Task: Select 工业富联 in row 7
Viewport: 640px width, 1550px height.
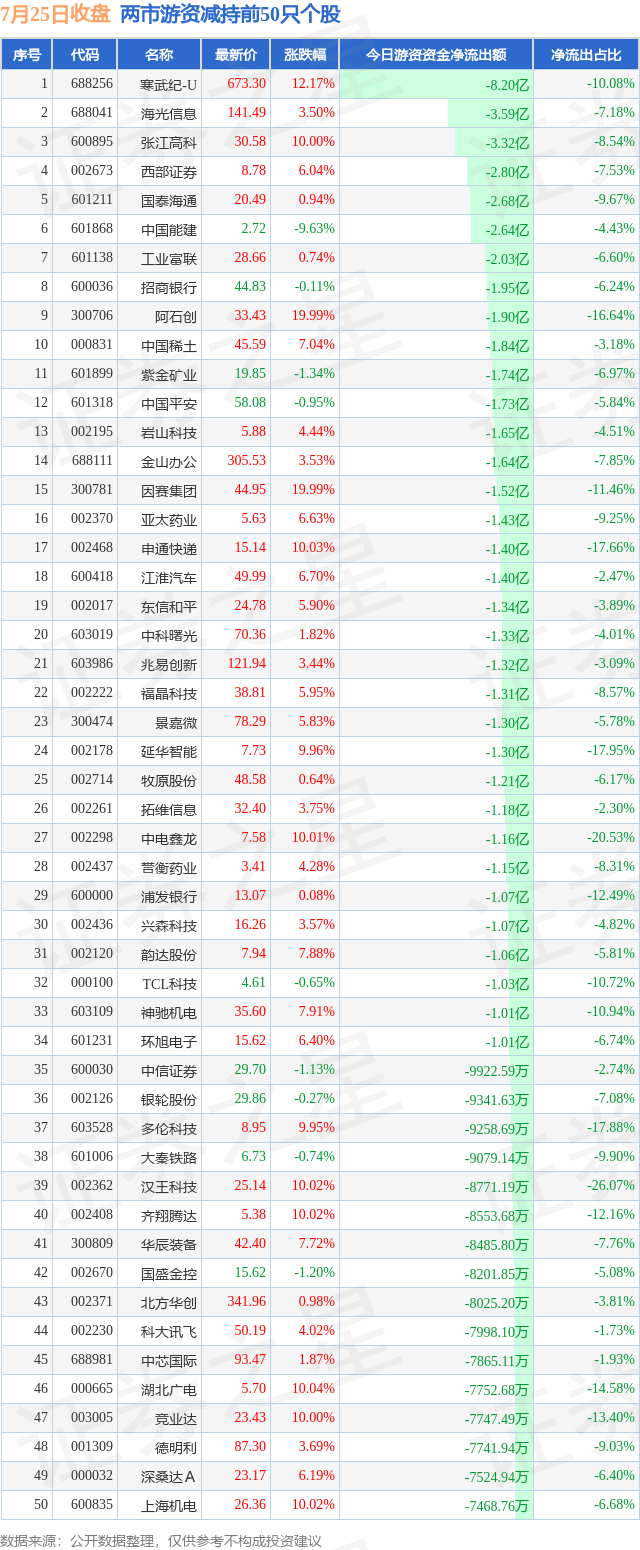Action: 169,258
